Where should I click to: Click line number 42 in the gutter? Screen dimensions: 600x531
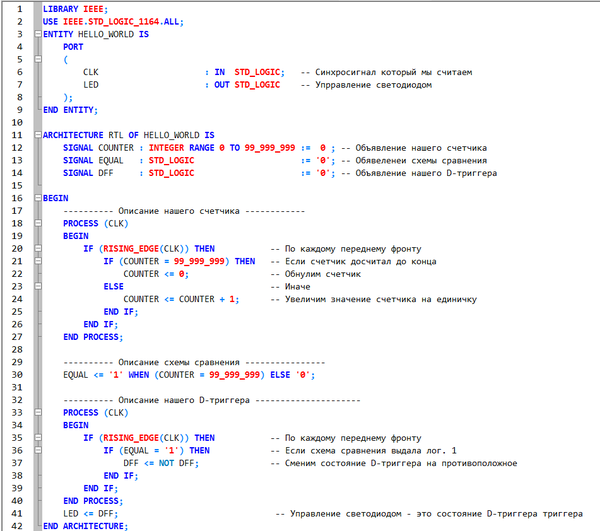click(16, 525)
